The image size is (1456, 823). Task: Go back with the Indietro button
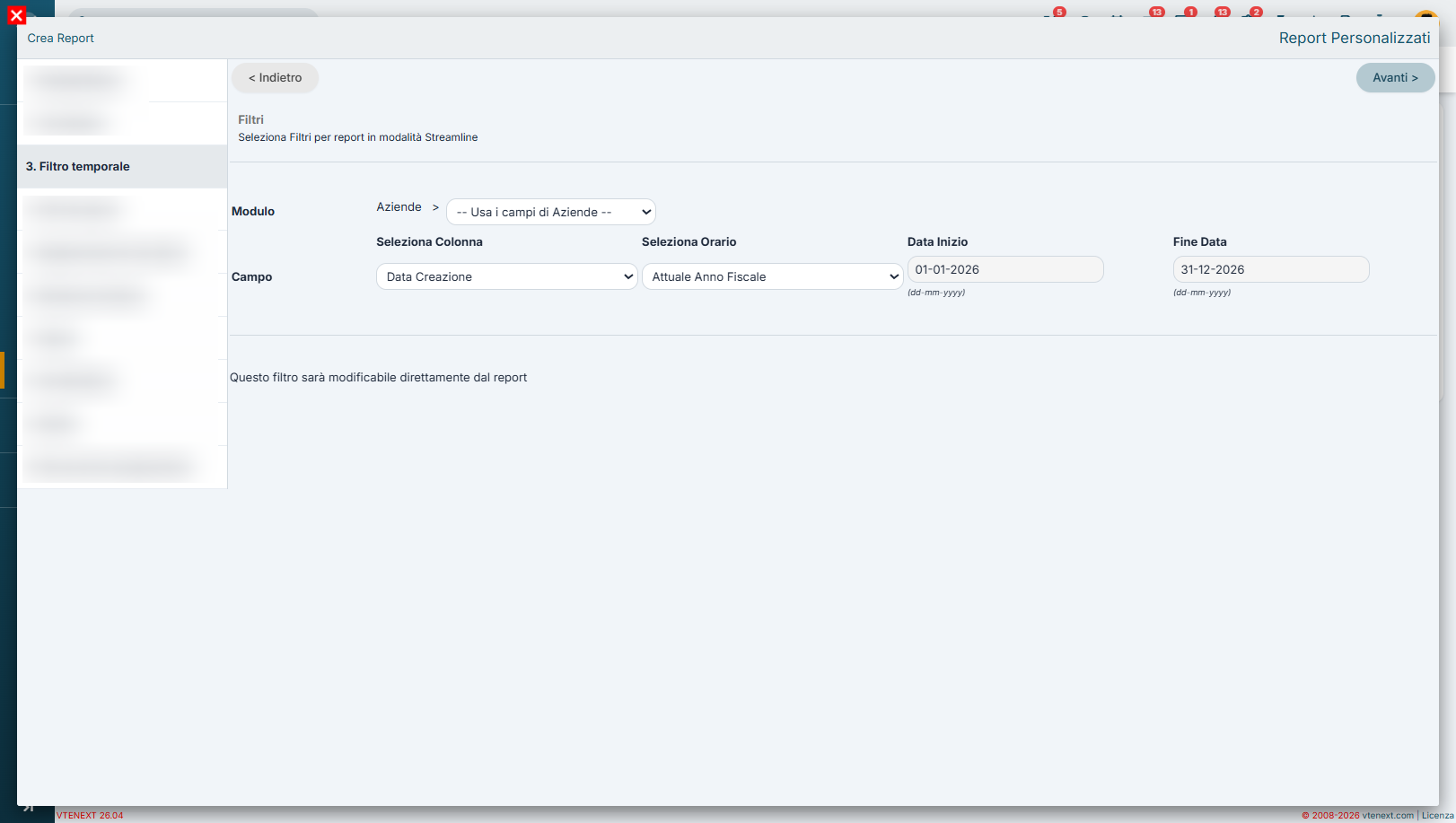point(275,78)
